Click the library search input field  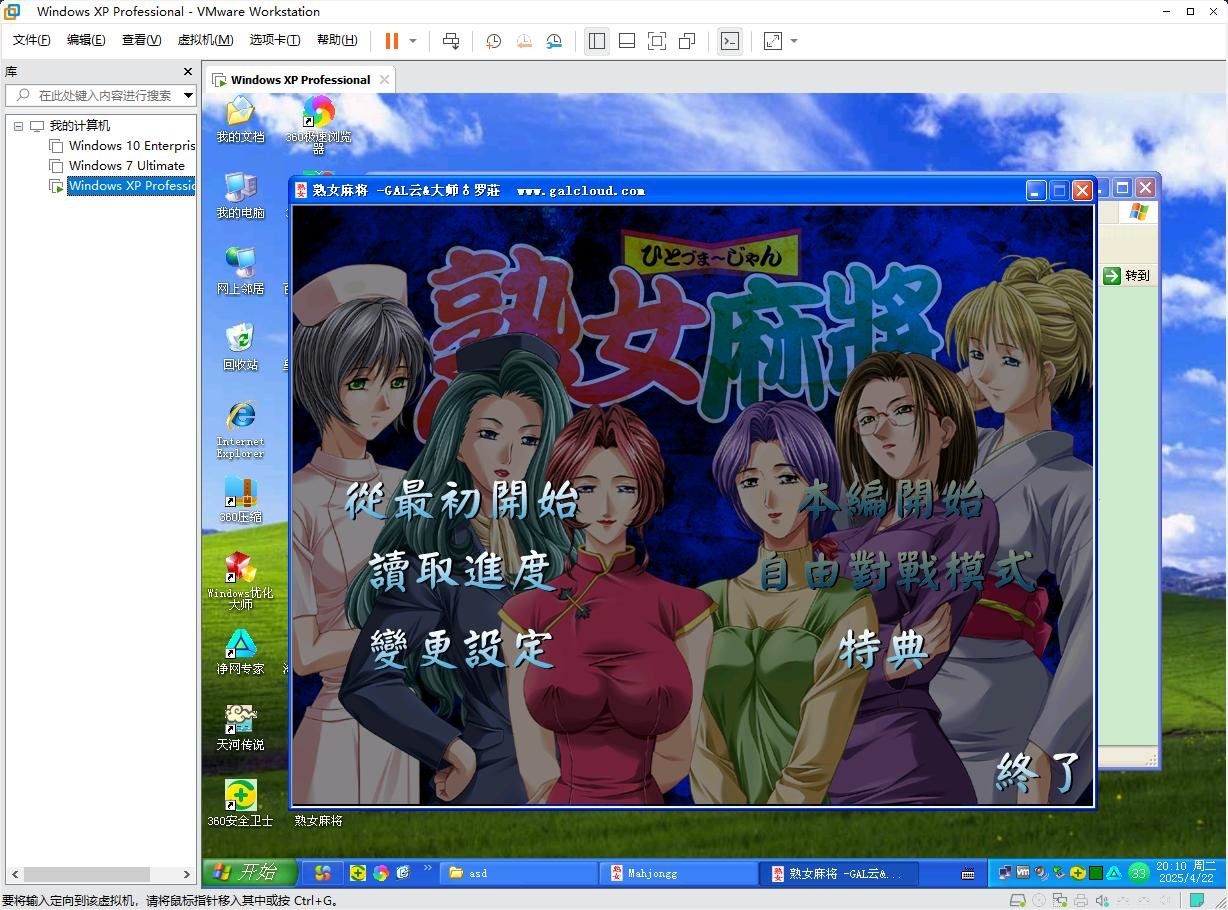(x=100, y=95)
